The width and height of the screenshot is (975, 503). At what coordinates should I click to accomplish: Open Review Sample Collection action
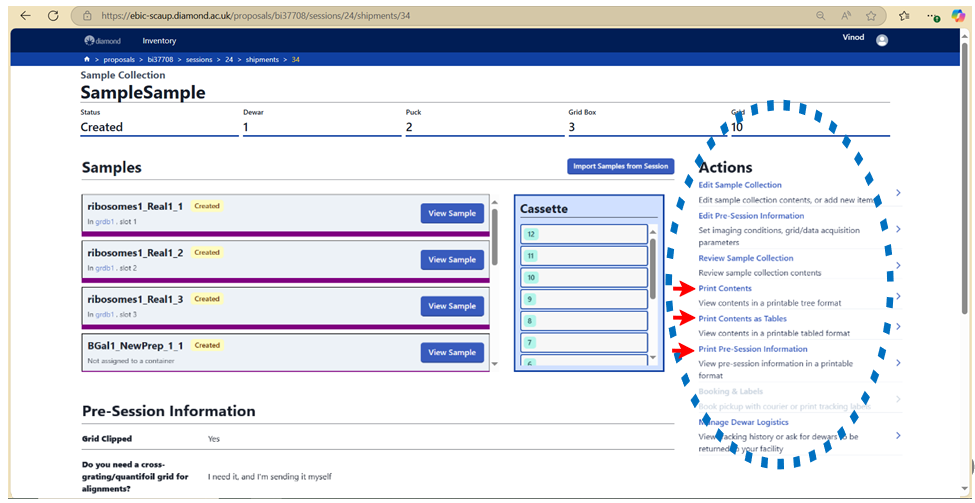pos(746,258)
